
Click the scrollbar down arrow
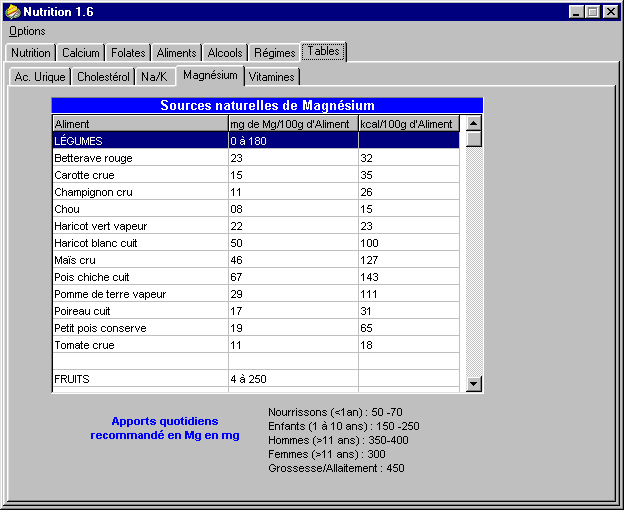tap(474, 384)
